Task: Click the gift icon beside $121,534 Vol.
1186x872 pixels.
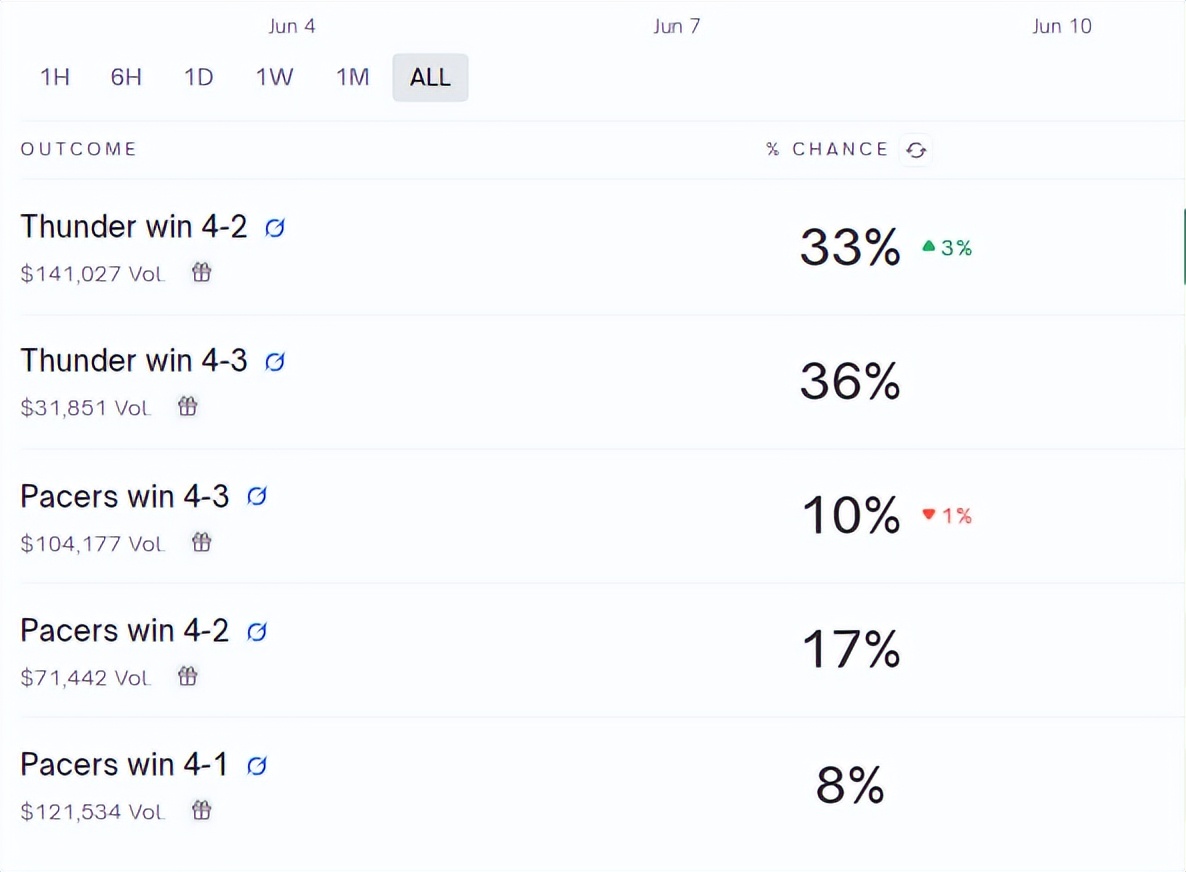Action: coord(201,810)
